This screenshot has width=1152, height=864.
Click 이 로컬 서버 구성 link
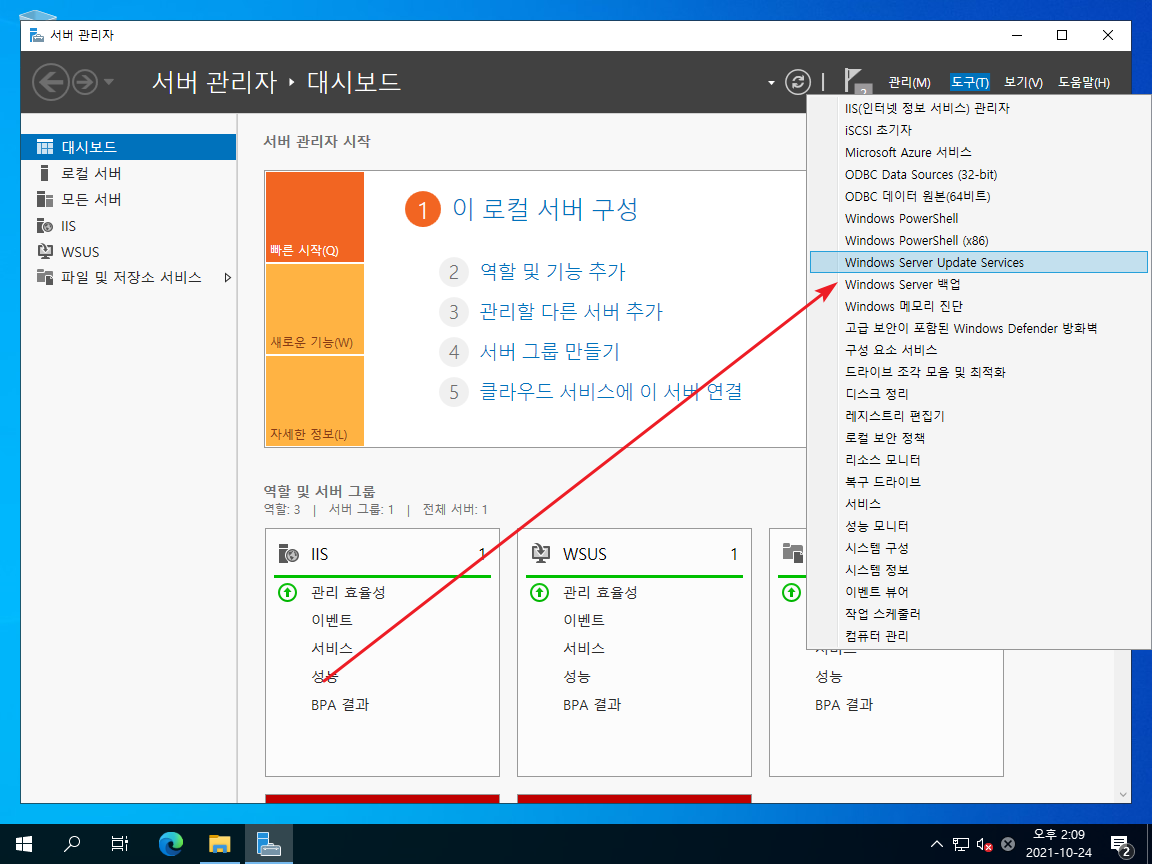pos(544,209)
